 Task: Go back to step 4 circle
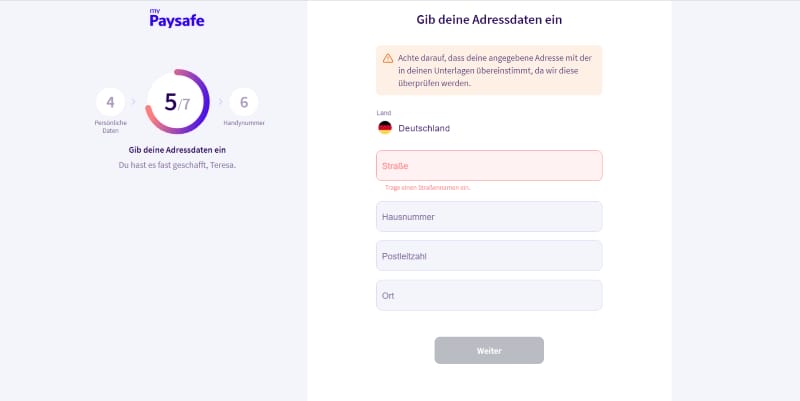click(110, 102)
